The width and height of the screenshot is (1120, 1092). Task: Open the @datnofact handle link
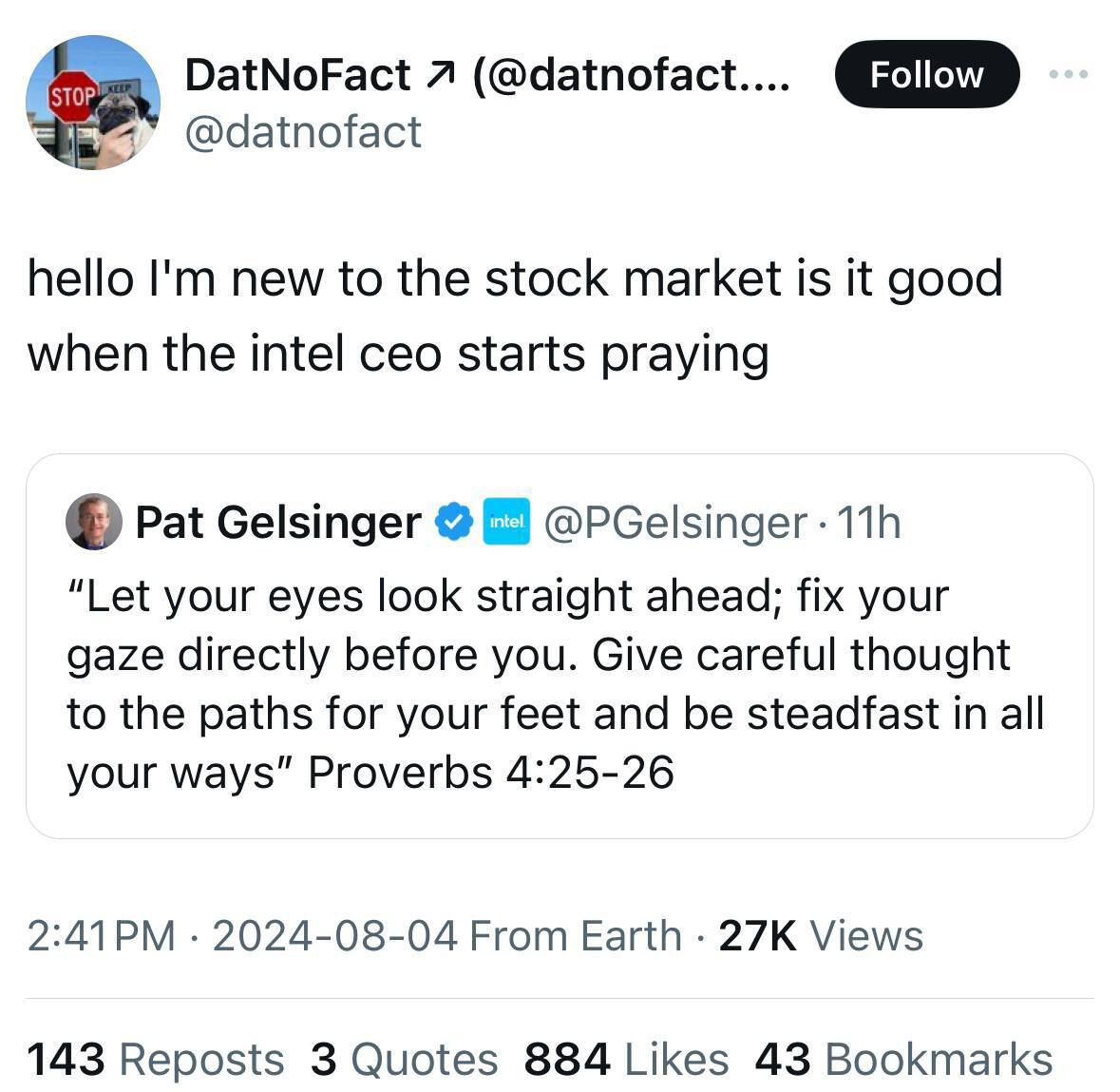coord(303,131)
